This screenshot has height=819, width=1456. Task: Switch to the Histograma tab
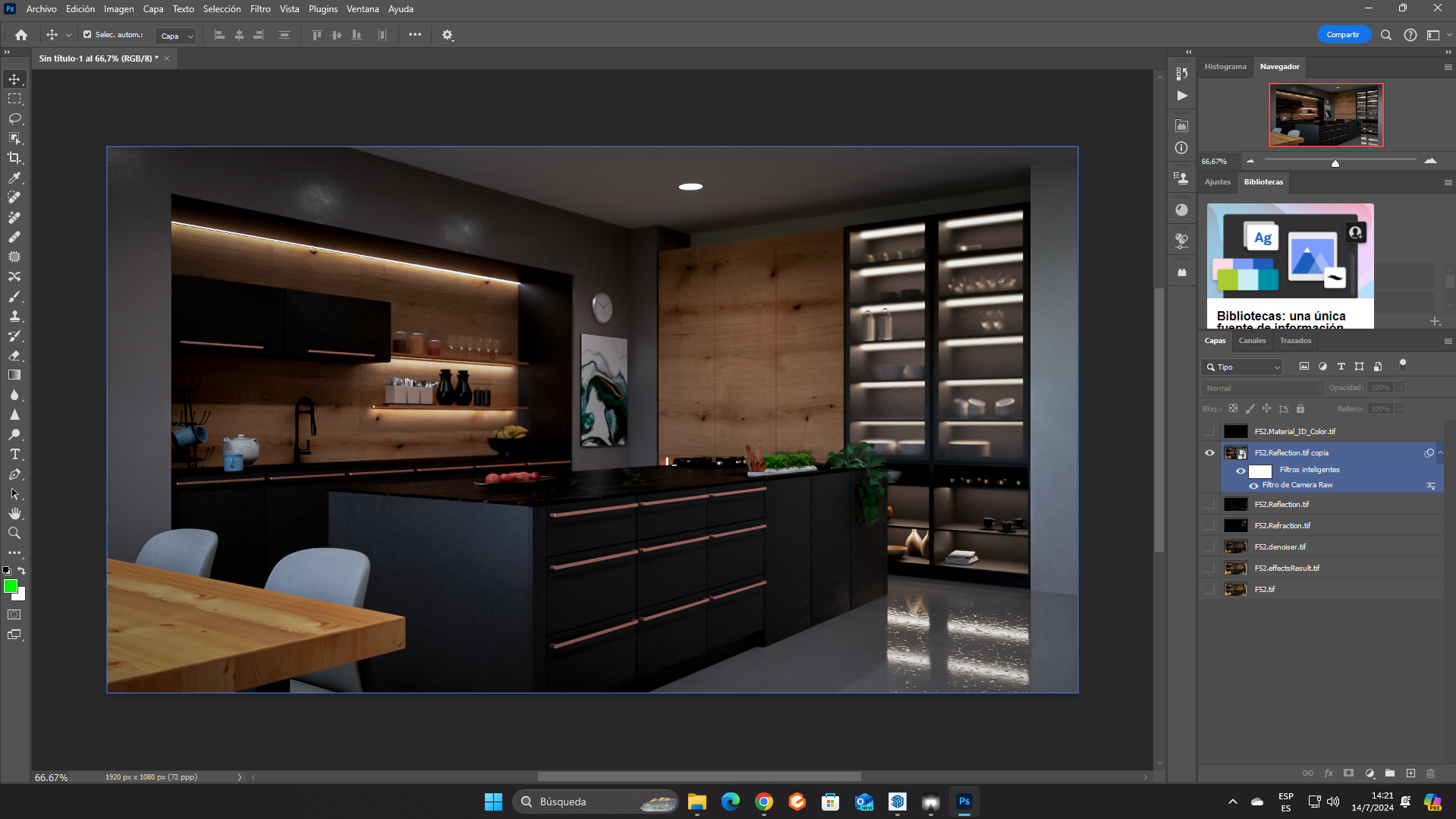point(1225,67)
